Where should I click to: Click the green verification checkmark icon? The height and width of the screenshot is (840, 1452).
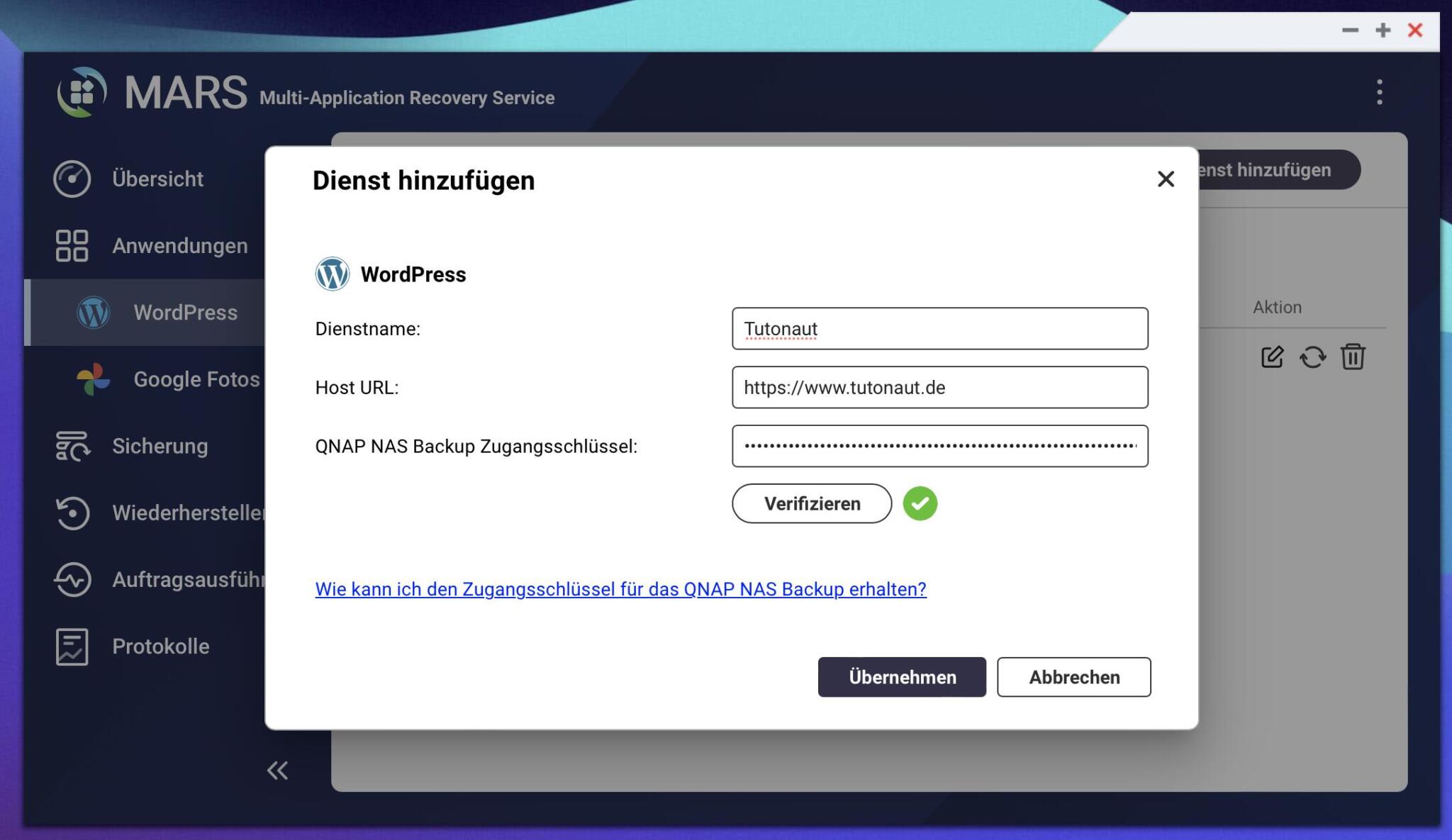click(x=920, y=503)
